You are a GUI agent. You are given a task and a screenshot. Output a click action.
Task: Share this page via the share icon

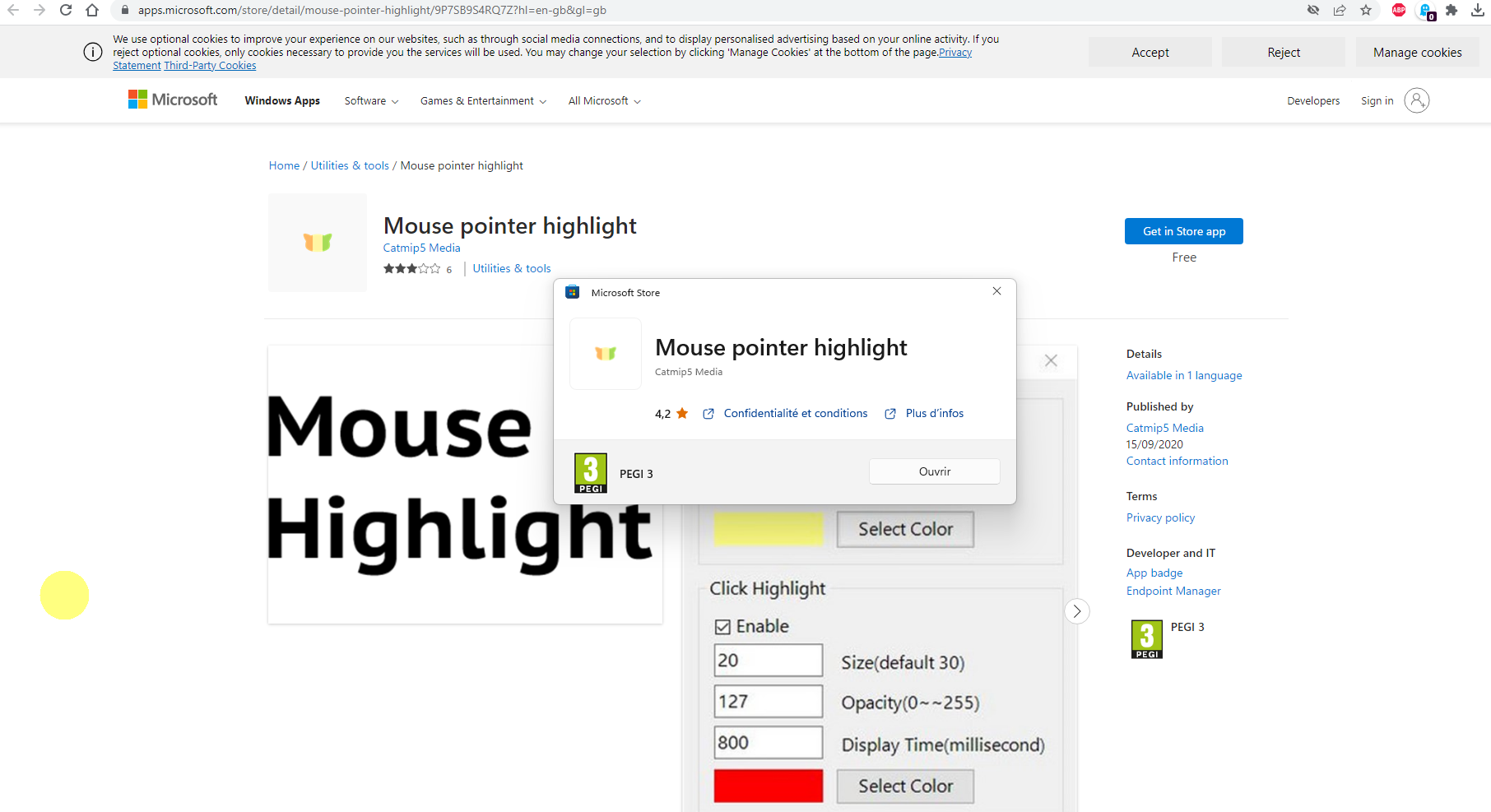(x=1340, y=10)
